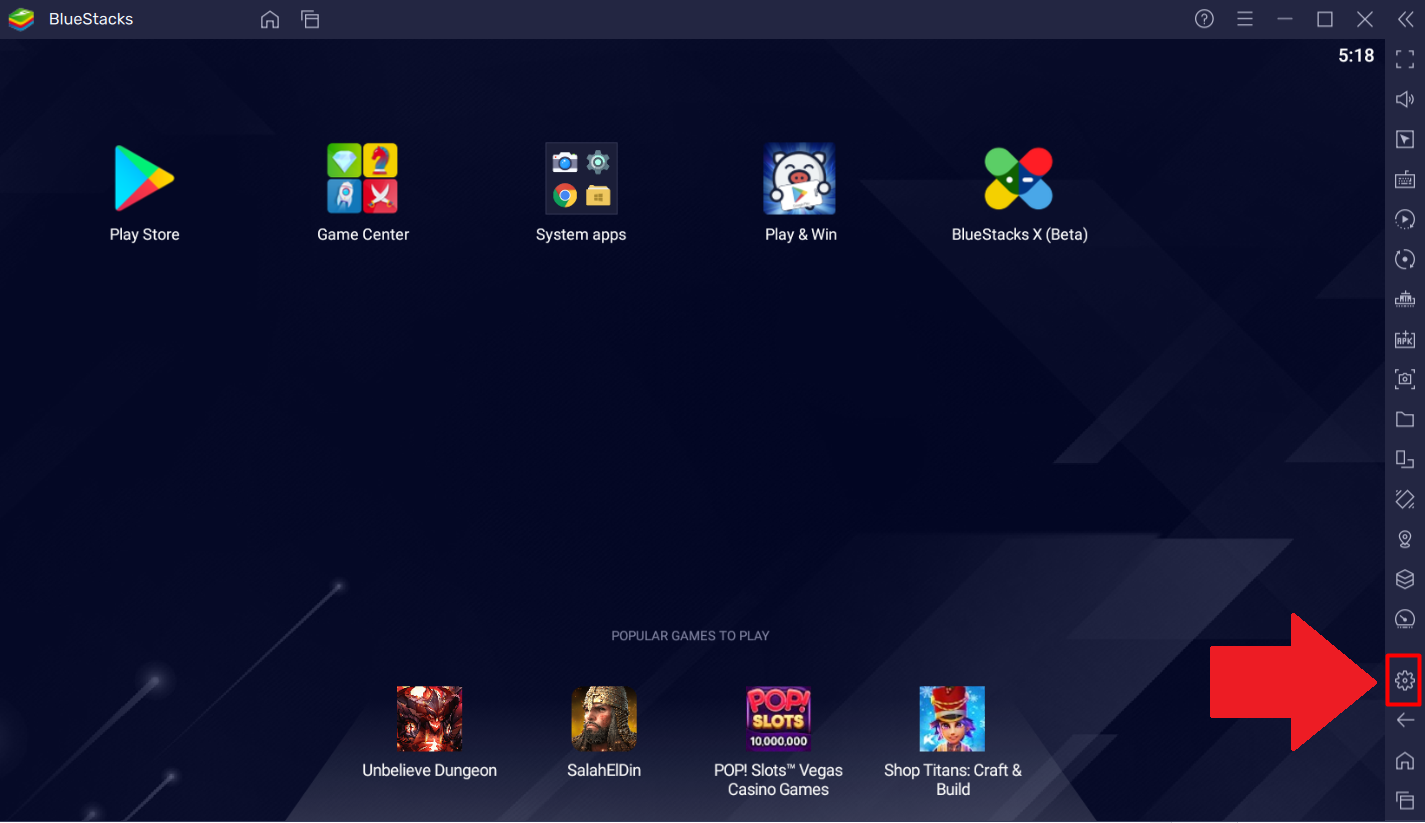Screen dimensions: 1425x823
Task: Open Shop Titans: Craft & Build
Action: 952,718
